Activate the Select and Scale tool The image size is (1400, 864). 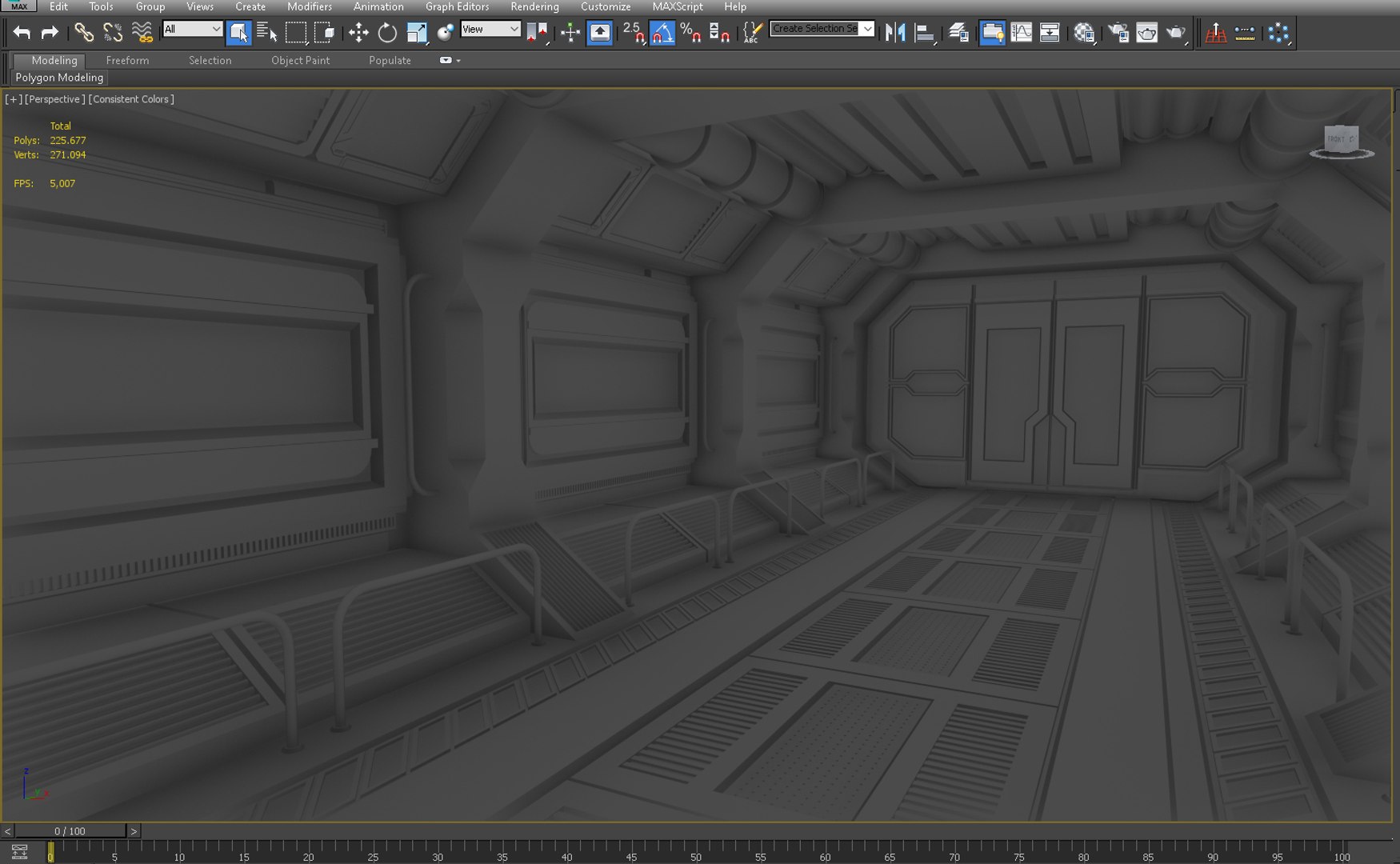pos(417,33)
